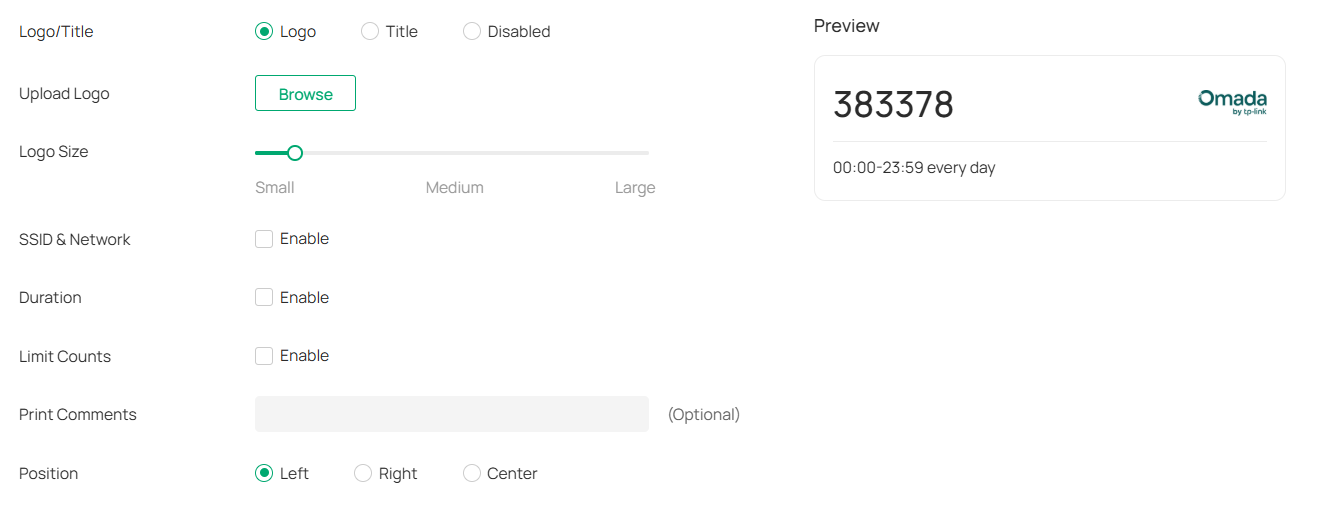Click the Medium label under the slider
Viewport: 1325px width, 514px height.
tap(454, 188)
